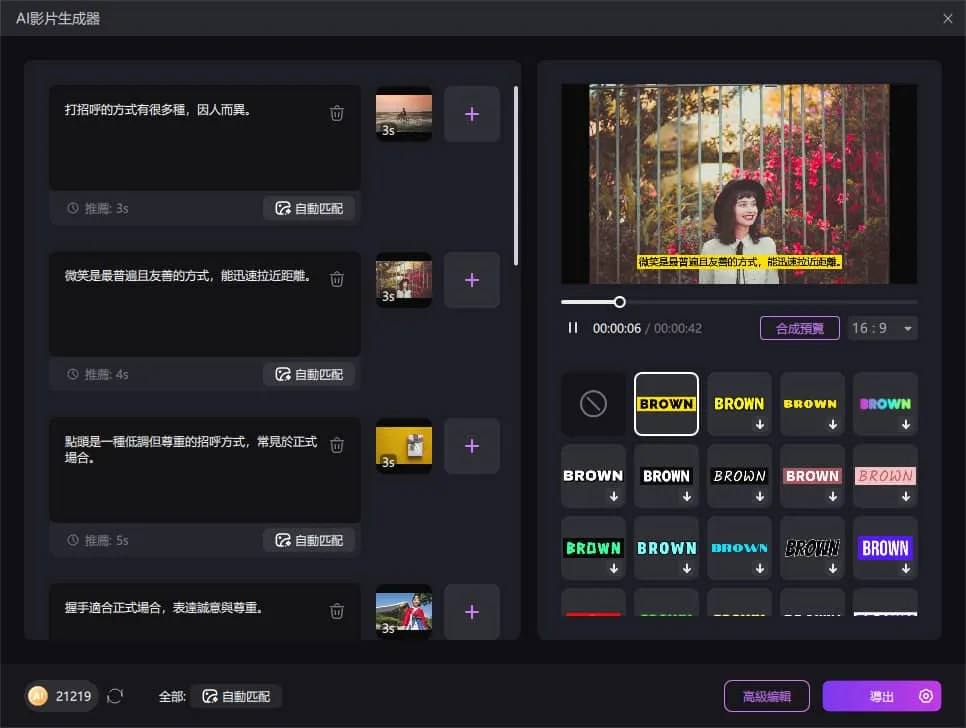The width and height of the screenshot is (966, 728).
Task: Click the playback progress slider
Action: (619, 301)
